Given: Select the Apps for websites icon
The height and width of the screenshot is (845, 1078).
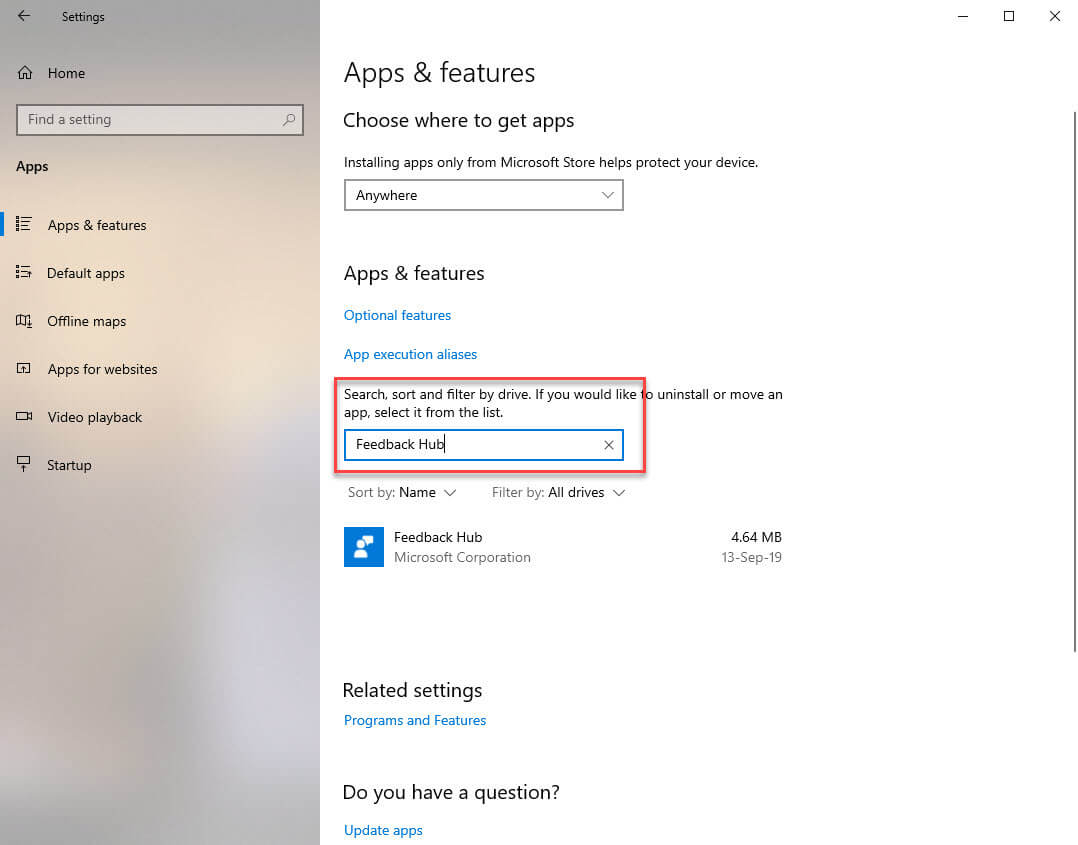Looking at the screenshot, I should pyautogui.click(x=24, y=369).
